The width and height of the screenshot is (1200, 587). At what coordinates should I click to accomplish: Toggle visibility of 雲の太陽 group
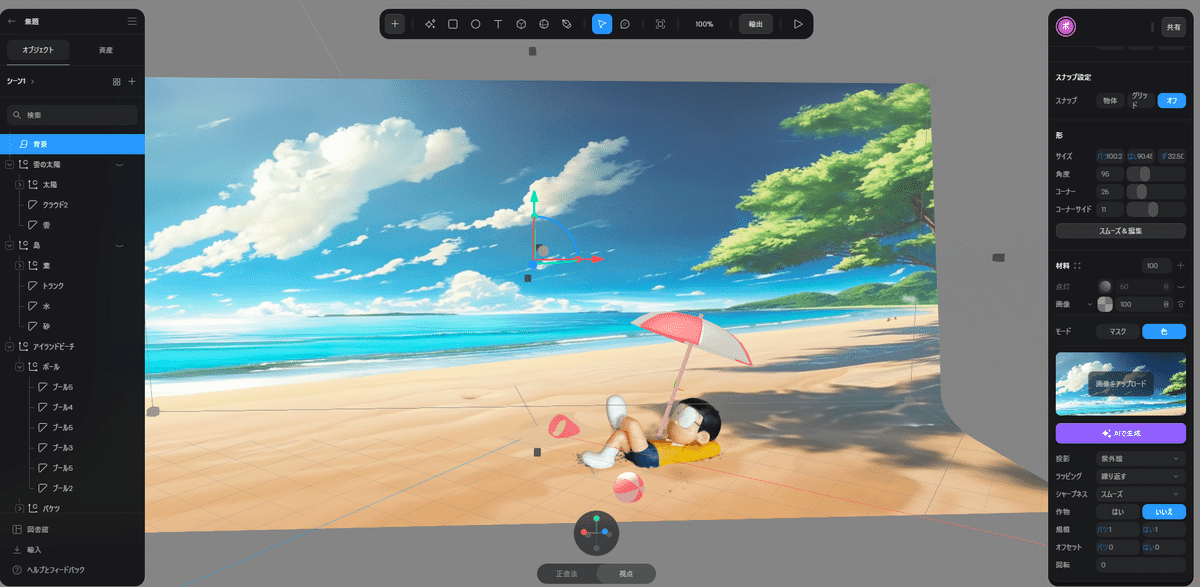click(x=119, y=163)
